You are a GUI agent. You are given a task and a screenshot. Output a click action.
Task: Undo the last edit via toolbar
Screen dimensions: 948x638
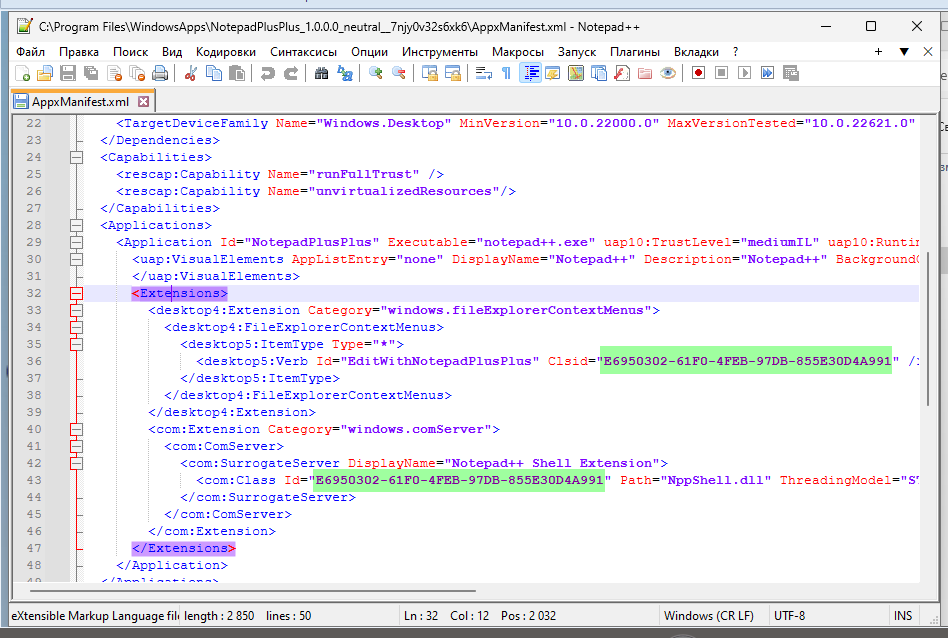267,74
